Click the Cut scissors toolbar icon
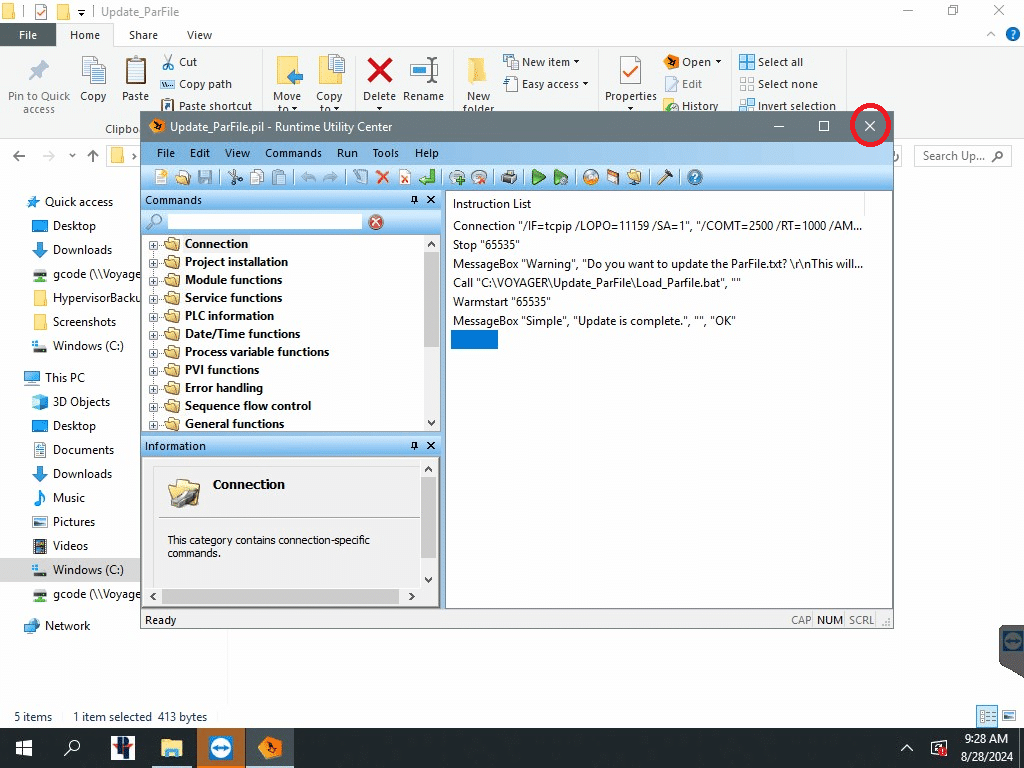Viewport: 1024px width, 768px height. pos(235,177)
